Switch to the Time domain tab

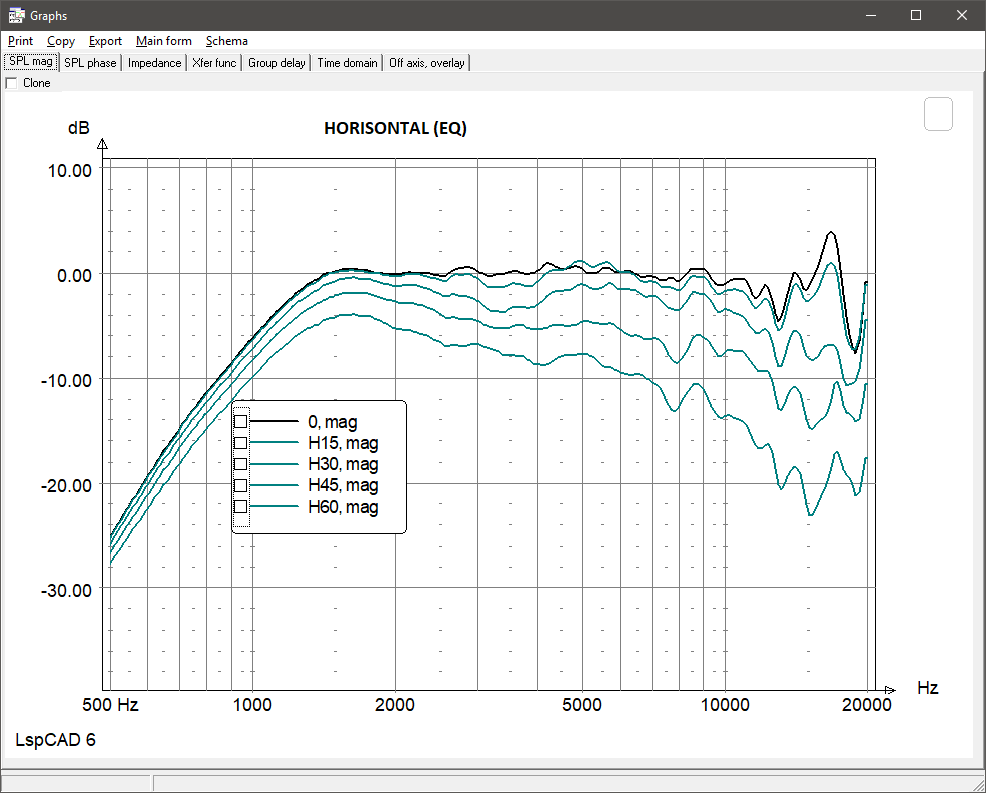pos(346,62)
